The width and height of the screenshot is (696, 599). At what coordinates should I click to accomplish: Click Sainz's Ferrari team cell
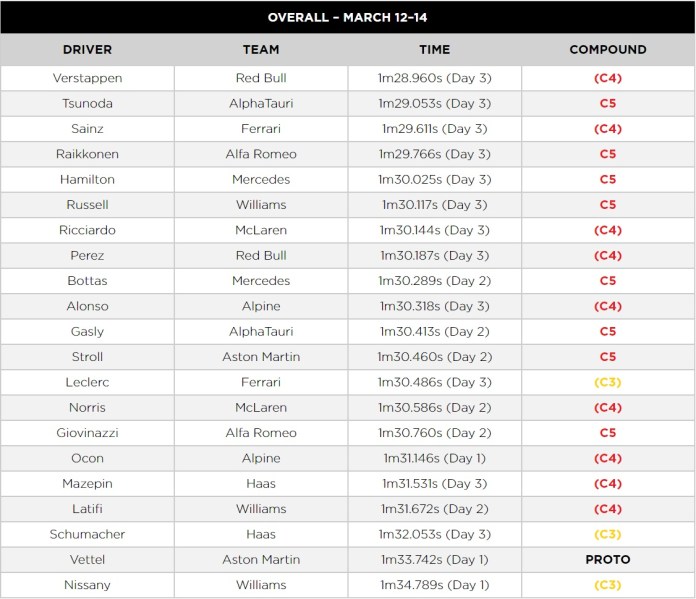click(x=261, y=129)
